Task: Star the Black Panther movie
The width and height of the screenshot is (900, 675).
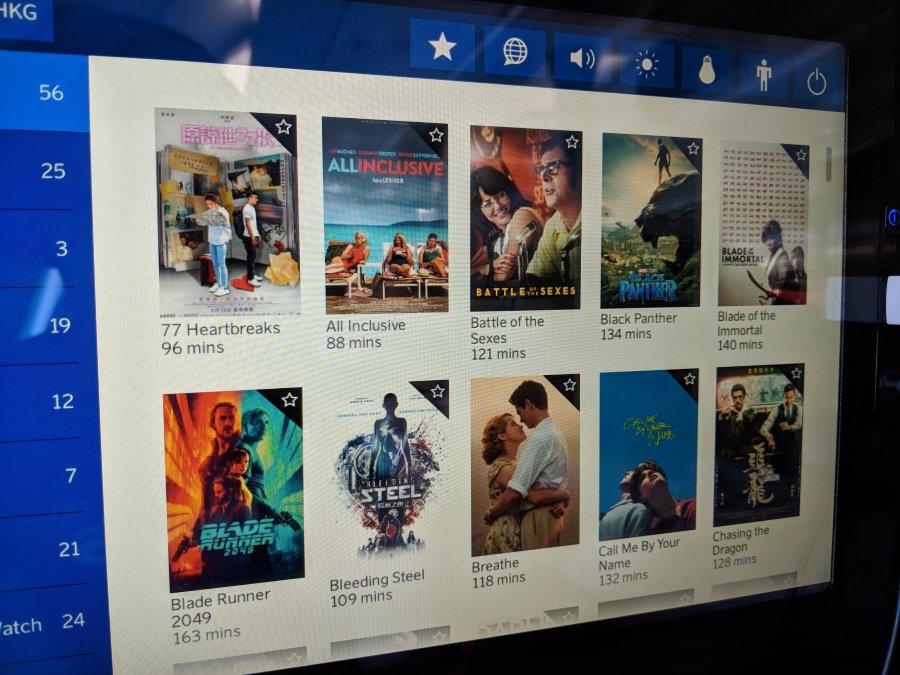Action: [692, 149]
